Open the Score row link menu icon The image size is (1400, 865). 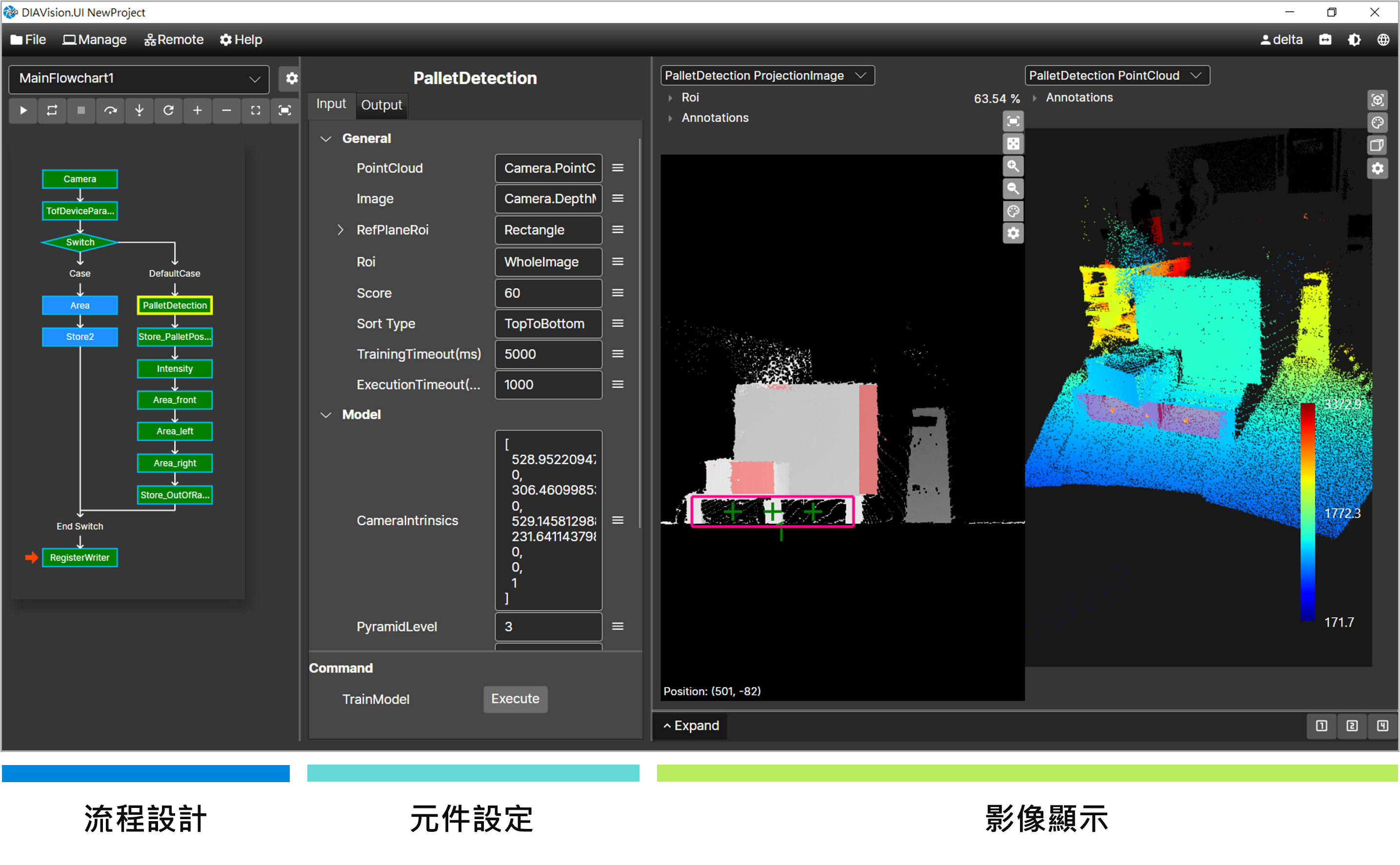point(618,293)
